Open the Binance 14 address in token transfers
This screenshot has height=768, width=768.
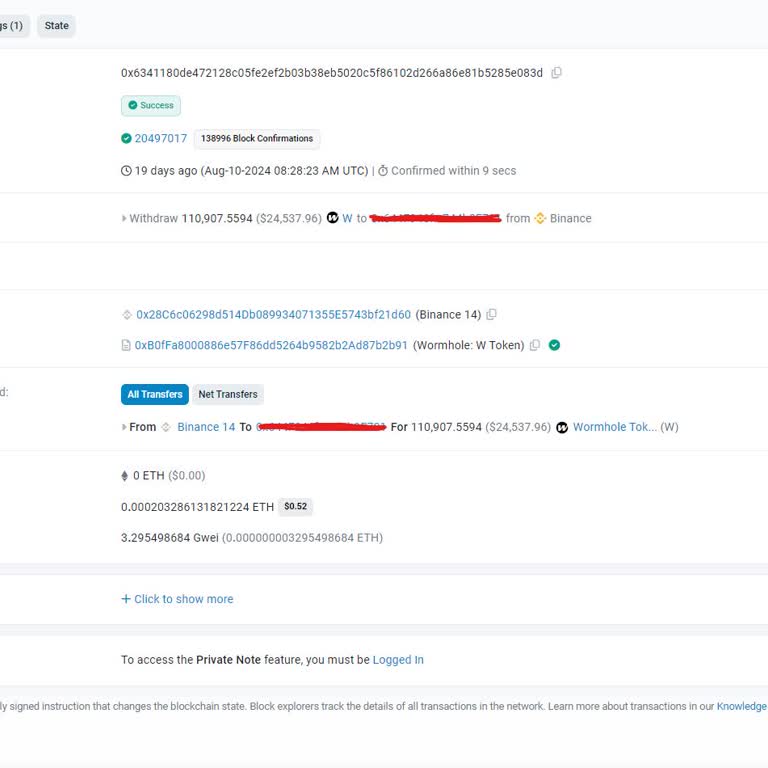tap(206, 427)
